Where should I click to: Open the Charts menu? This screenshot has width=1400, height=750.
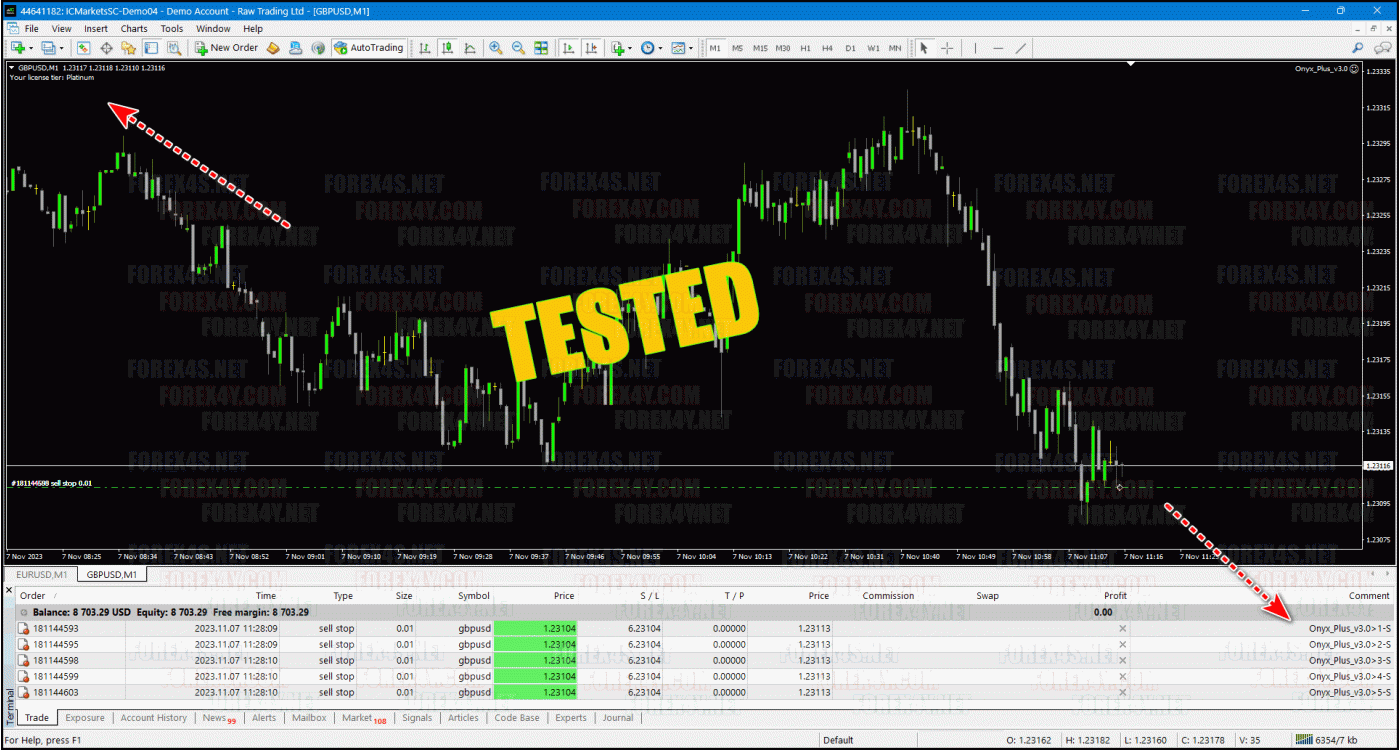[133, 29]
